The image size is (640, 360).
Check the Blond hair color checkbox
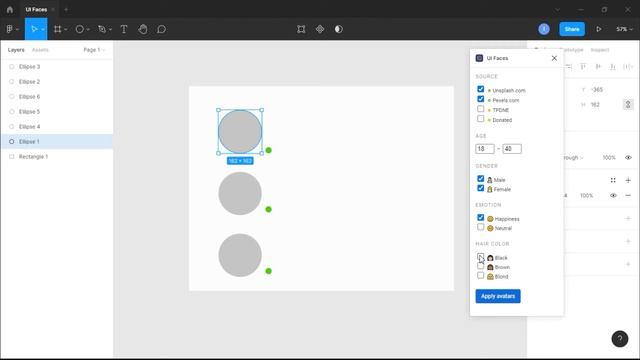(480, 276)
